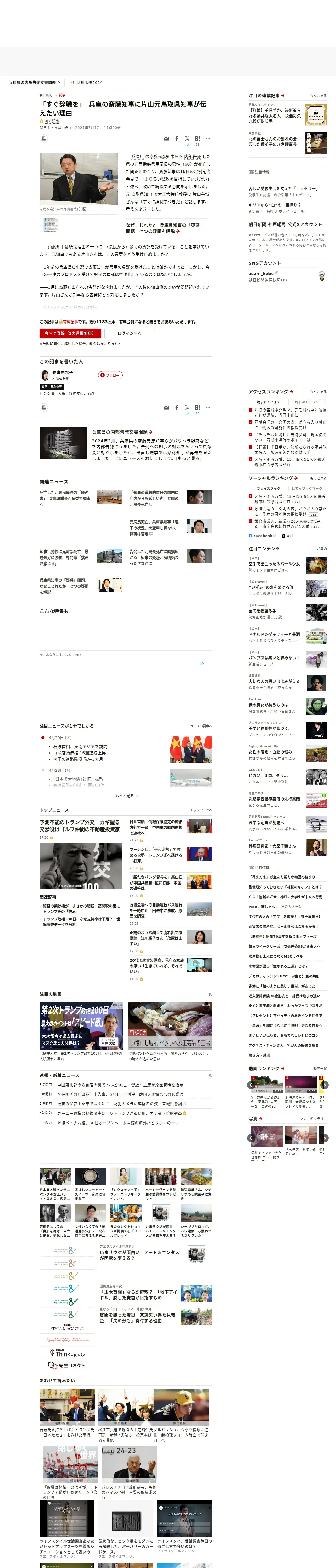Open トランプ外交 top news large image
This screenshot has height=1568, width=336.
click(x=81, y=866)
